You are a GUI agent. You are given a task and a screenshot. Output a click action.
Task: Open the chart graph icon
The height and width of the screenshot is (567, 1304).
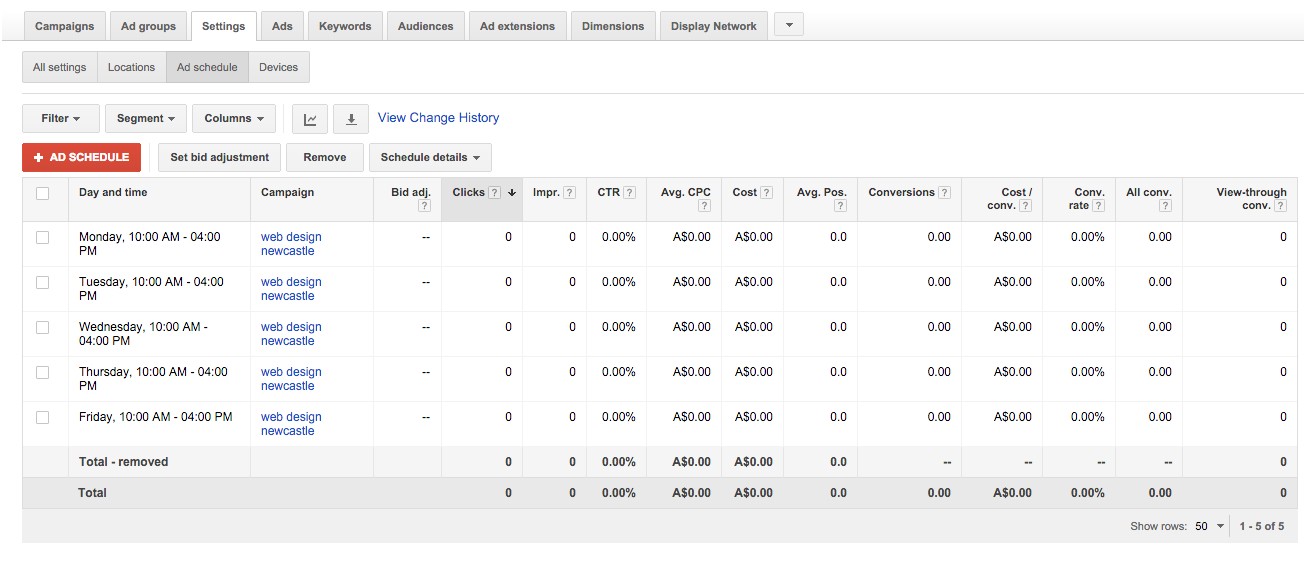pyautogui.click(x=310, y=119)
